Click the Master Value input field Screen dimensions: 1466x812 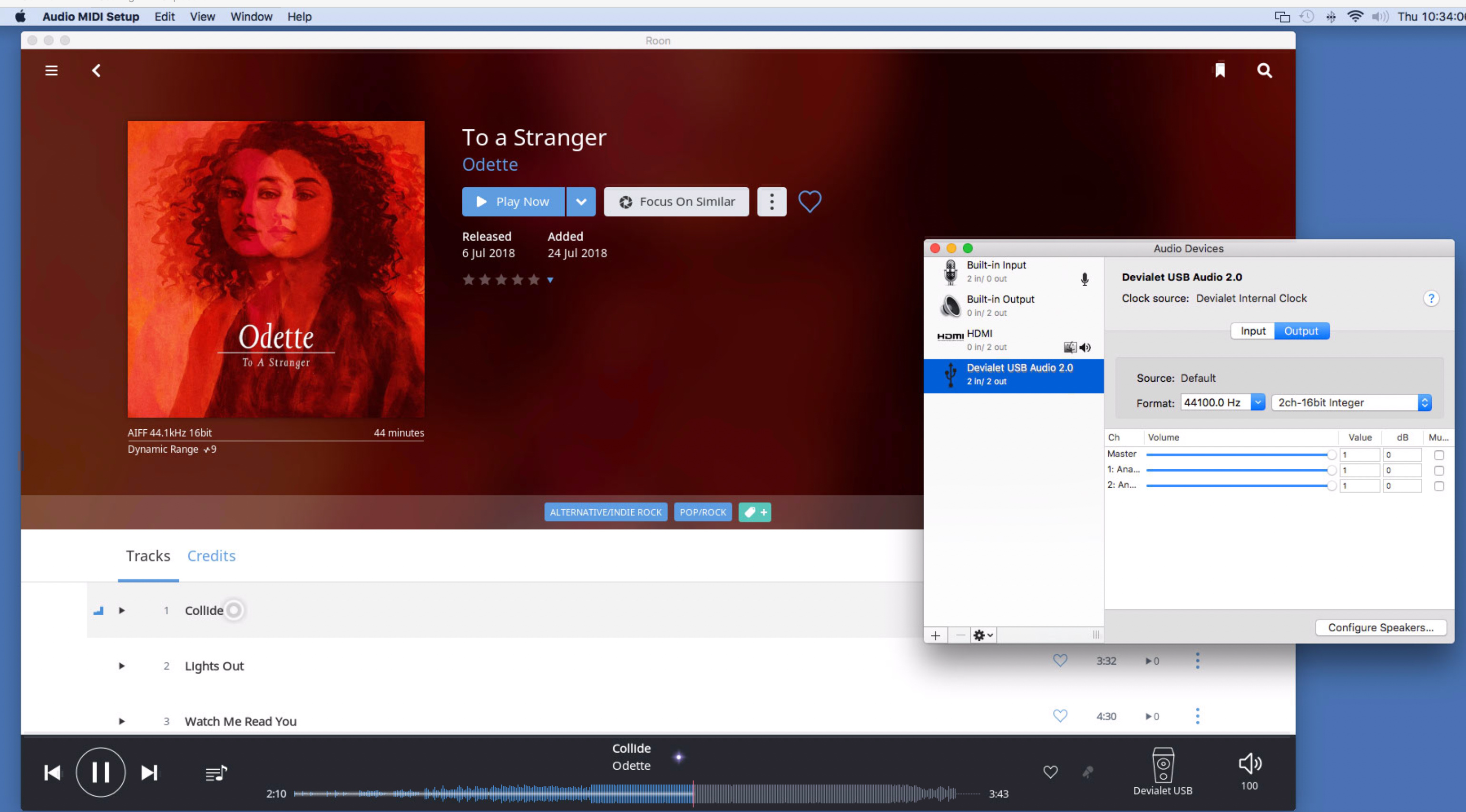[x=1359, y=454]
